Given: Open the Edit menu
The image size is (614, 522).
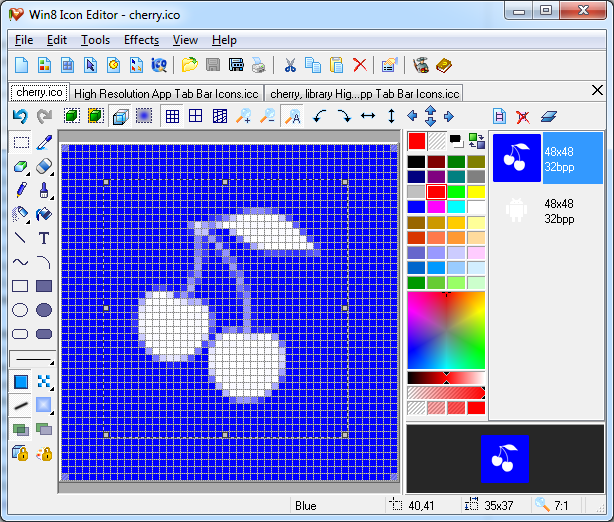Looking at the screenshot, I should (x=57, y=40).
